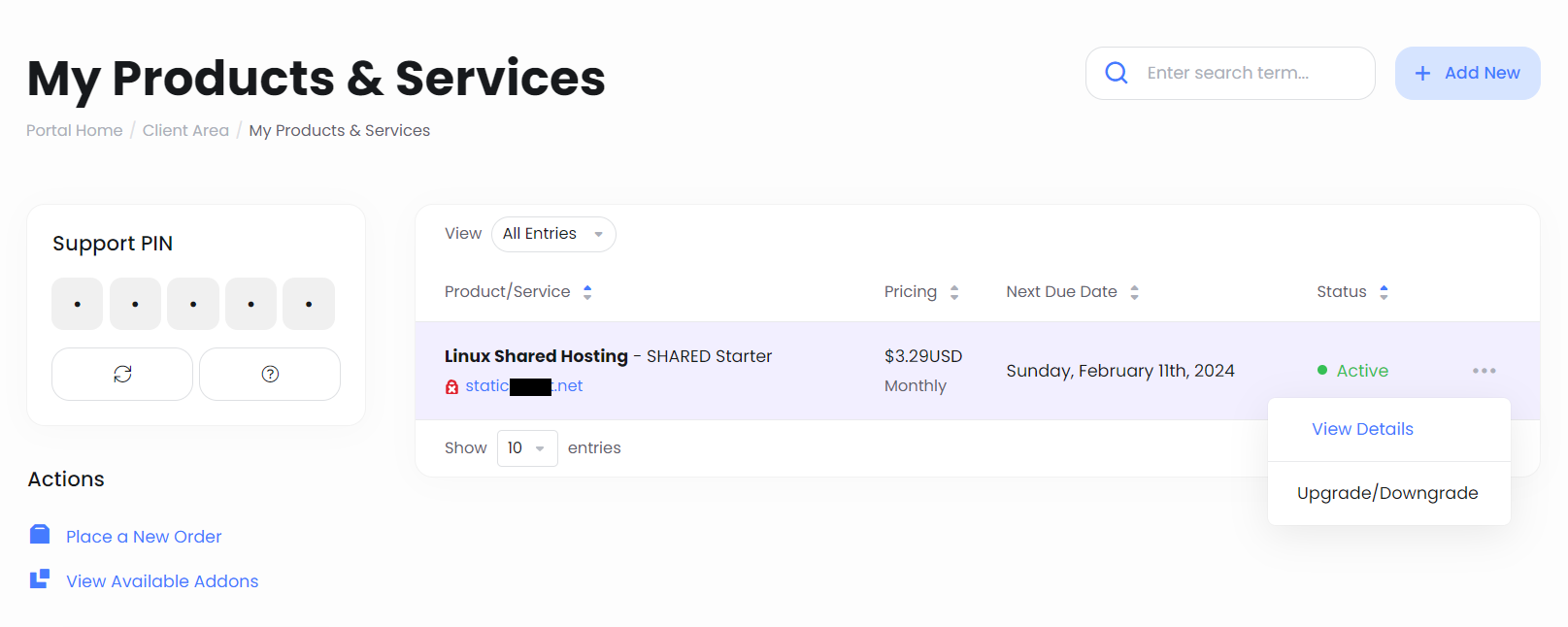
Task: Click the refresh Support PIN icon button
Action: [x=122, y=374]
